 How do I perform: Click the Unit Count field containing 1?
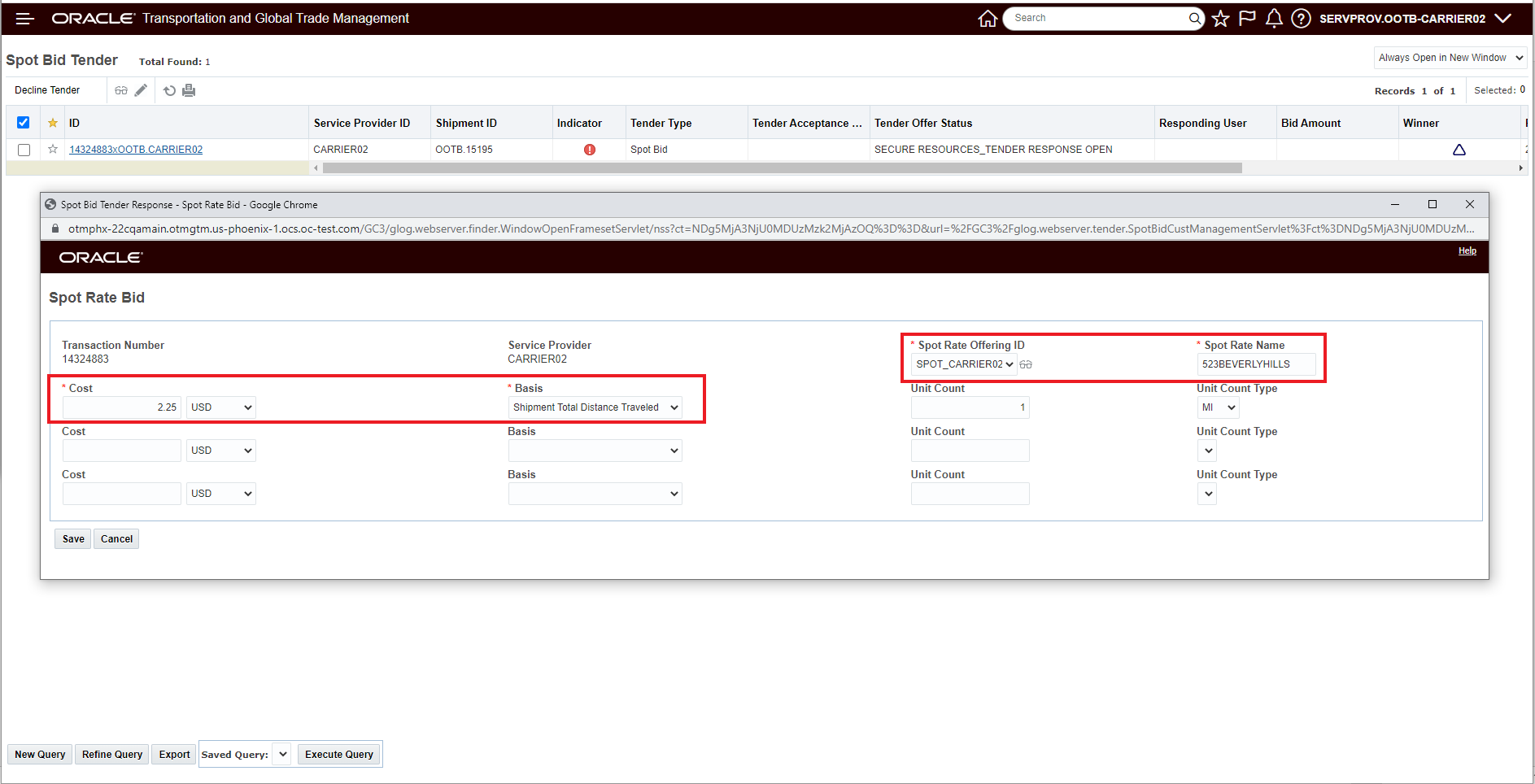[x=970, y=407]
